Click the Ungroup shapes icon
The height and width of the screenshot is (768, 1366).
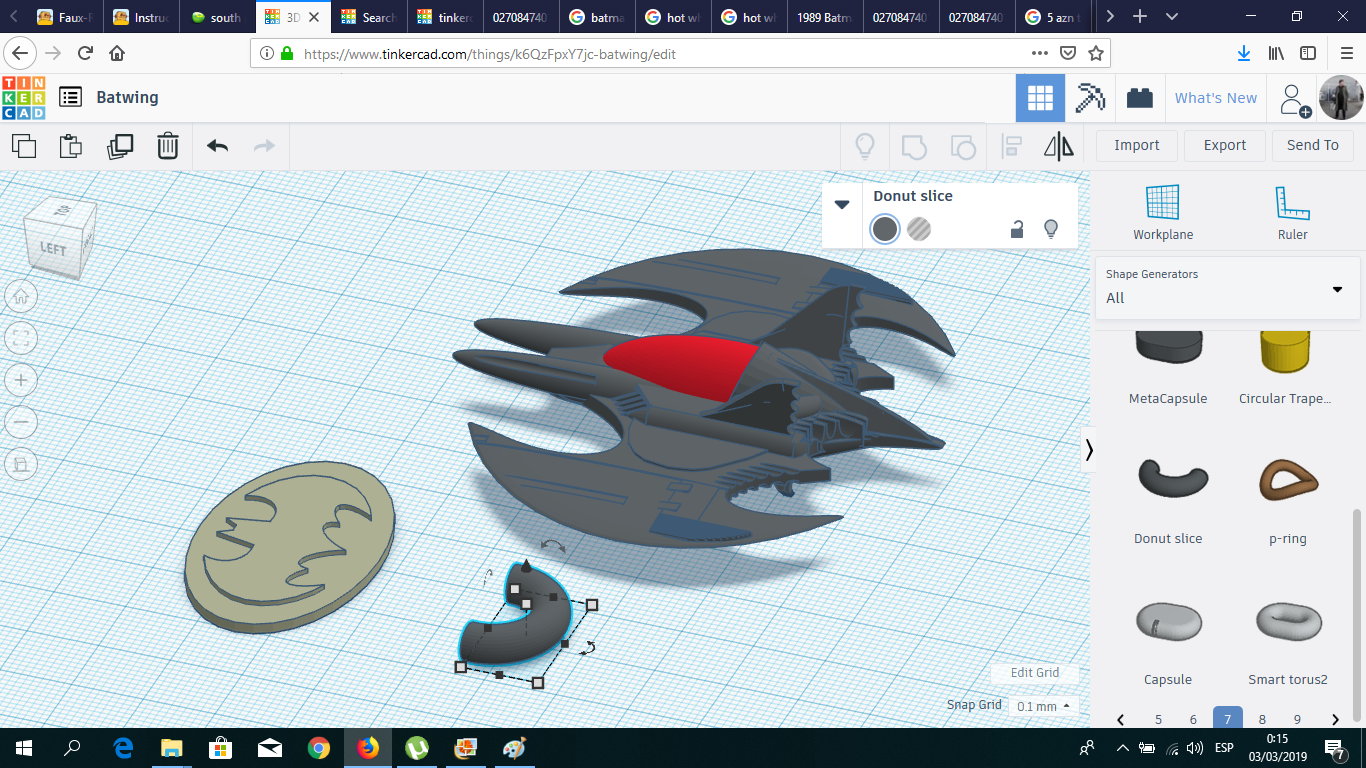(x=962, y=147)
